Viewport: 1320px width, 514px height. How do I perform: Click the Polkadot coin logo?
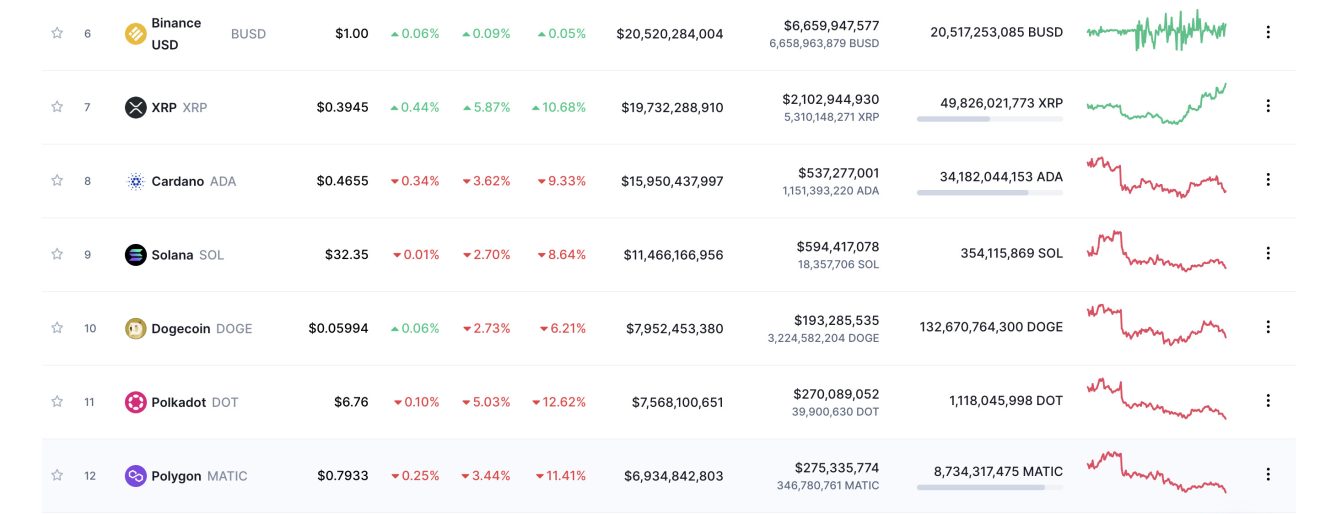tap(135, 402)
